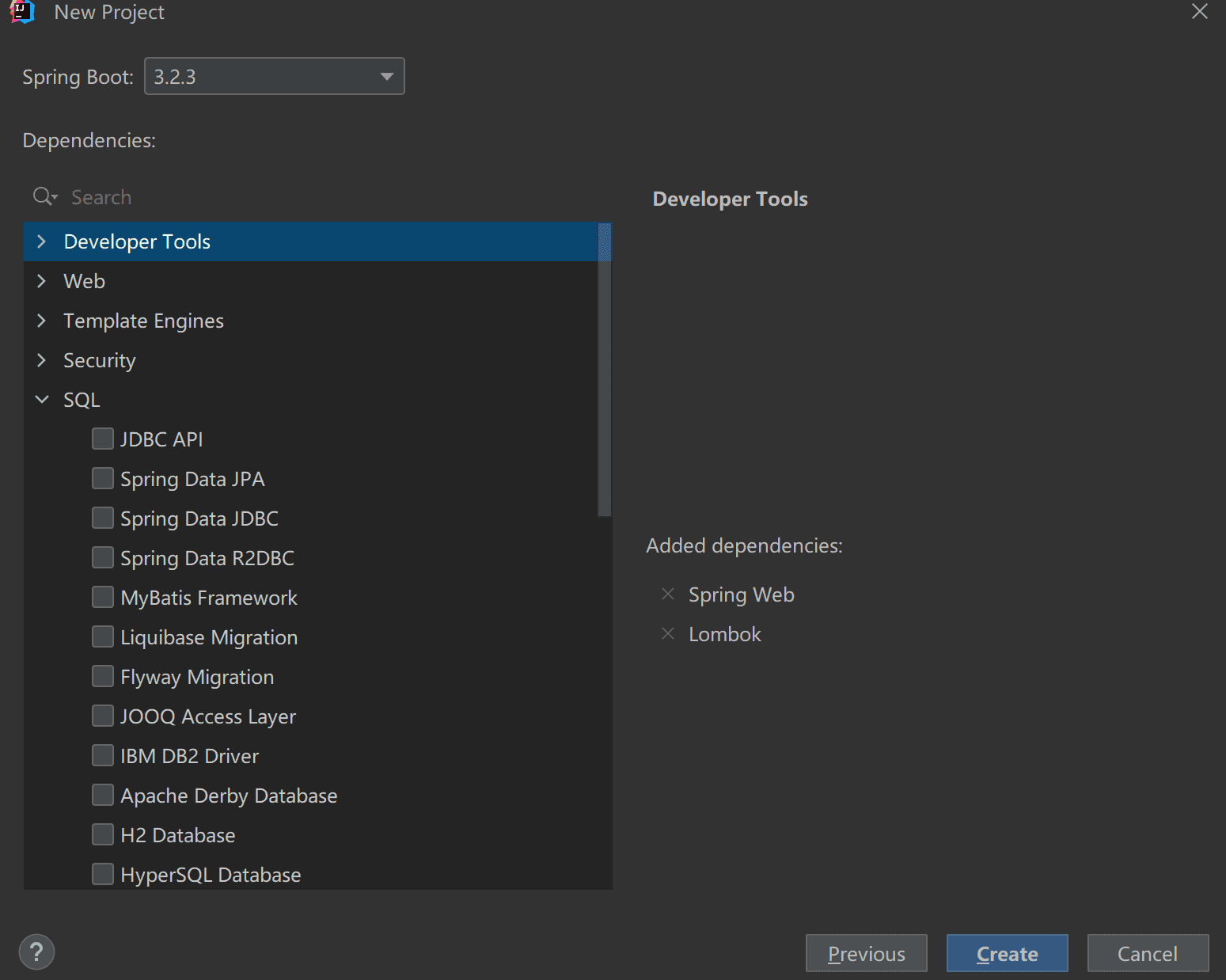
Task: Check the JDBC API checkbox
Action: (x=103, y=439)
